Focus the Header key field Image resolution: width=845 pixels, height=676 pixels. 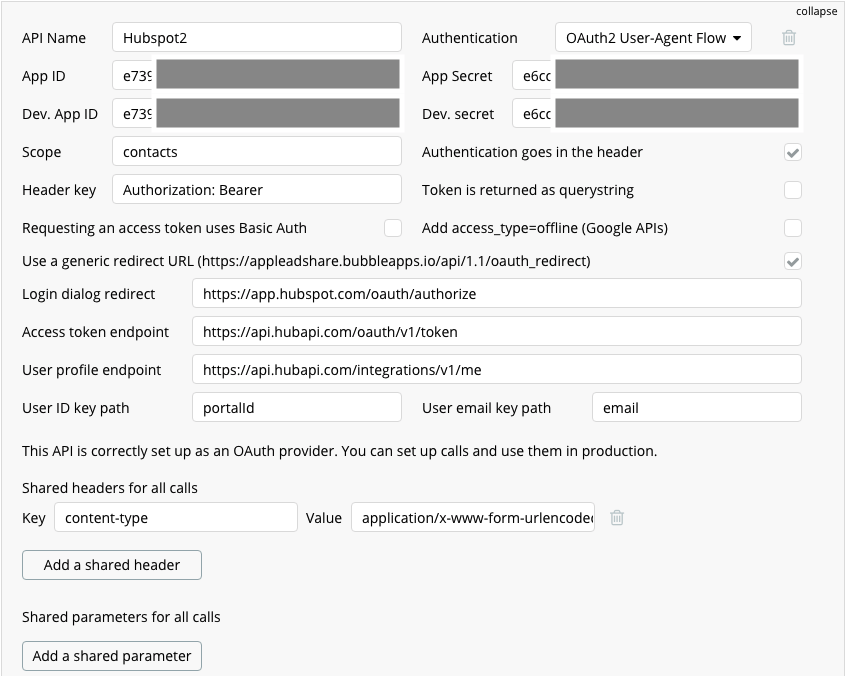256,190
